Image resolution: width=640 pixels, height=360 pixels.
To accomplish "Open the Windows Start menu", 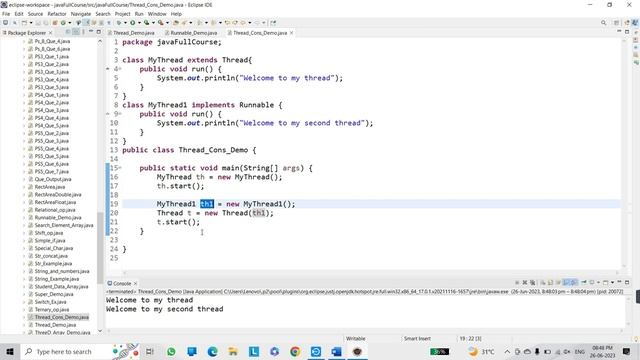I will pyautogui.click(x=10, y=351).
